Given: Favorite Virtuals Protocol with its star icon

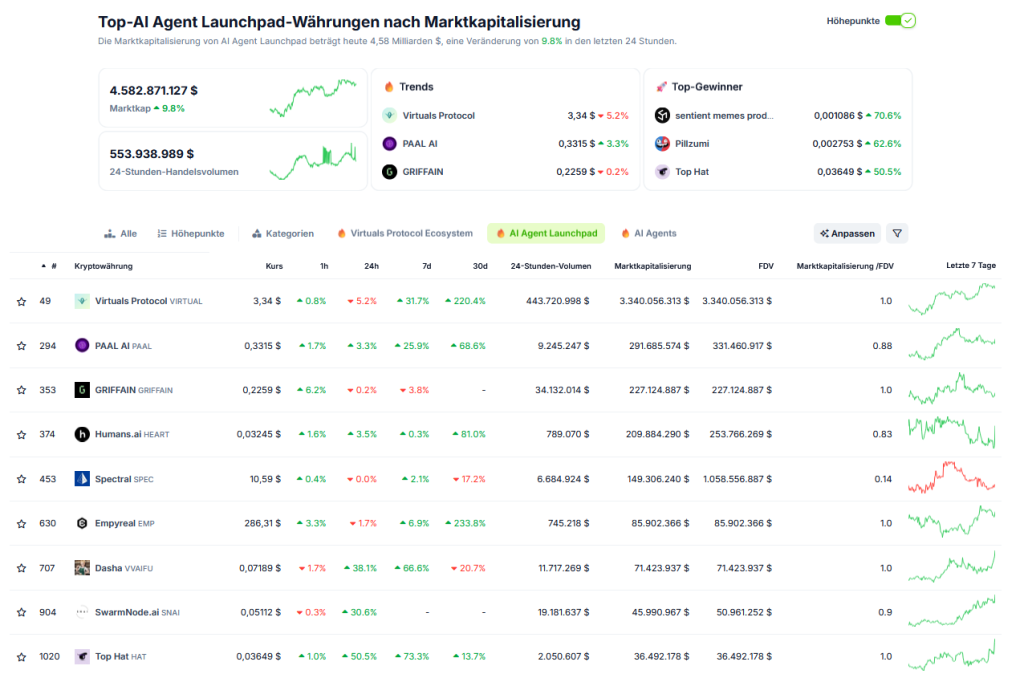Looking at the screenshot, I should (22, 302).
